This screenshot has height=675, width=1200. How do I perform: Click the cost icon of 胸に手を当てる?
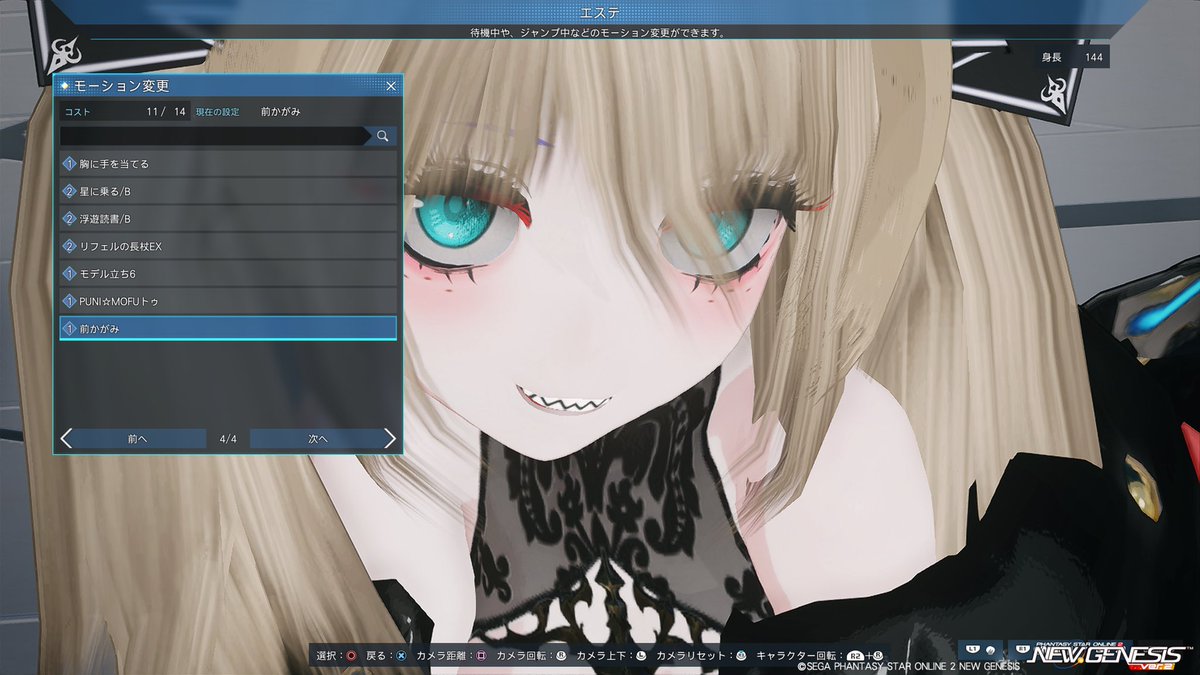[70, 164]
